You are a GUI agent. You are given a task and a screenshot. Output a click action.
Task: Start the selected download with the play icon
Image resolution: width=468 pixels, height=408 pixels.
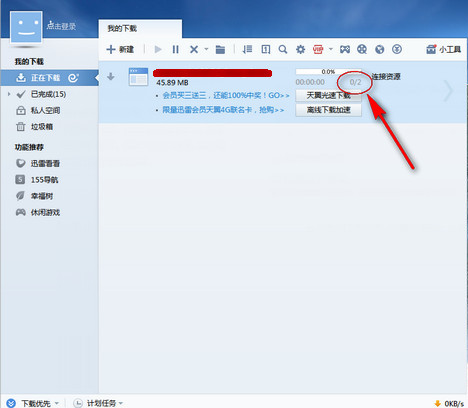click(158, 50)
